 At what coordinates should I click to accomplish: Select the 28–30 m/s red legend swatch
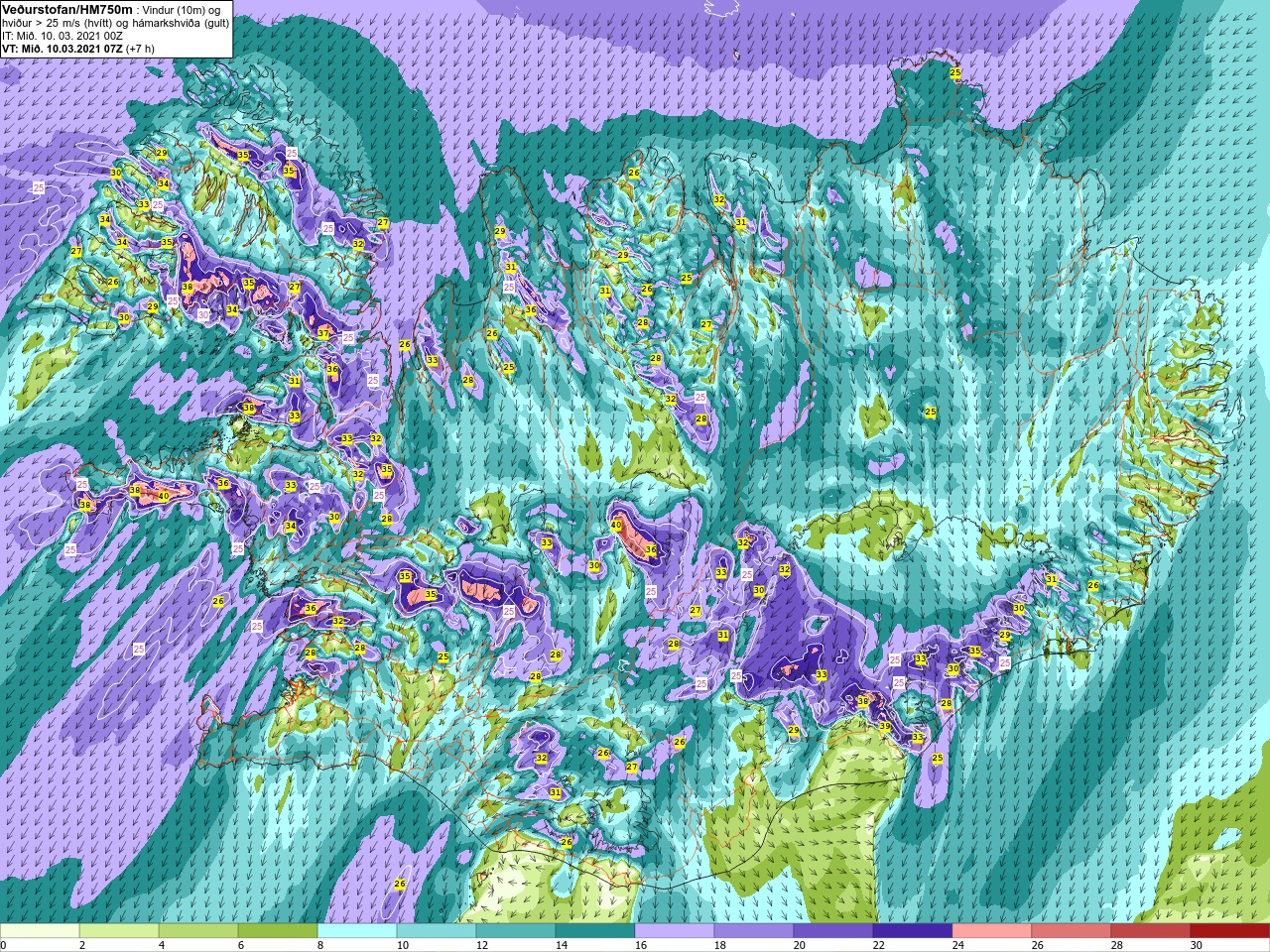pos(1151,931)
